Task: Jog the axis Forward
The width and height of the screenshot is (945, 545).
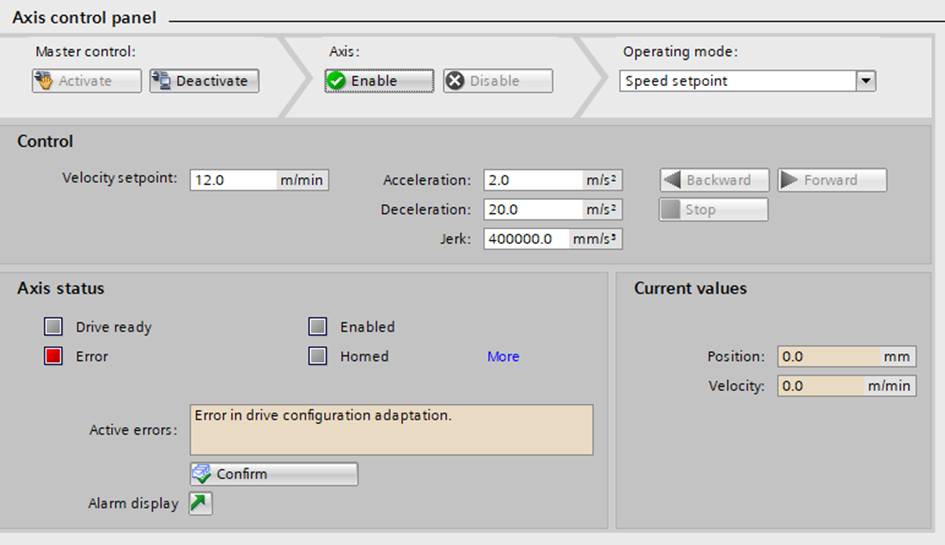Action: (832, 180)
